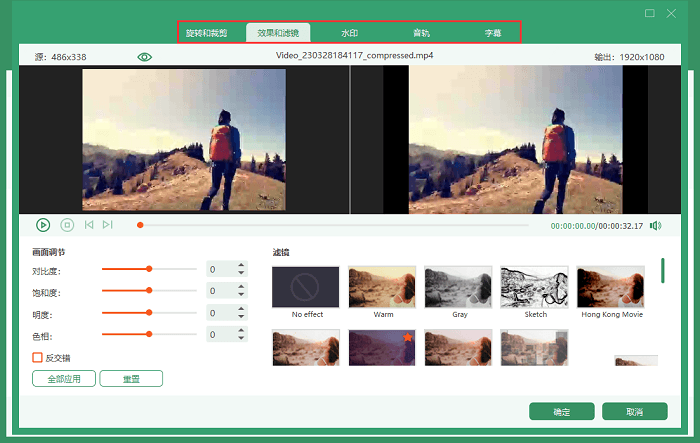700x443 pixels.
Task: Switch to the 水印 watermark tab
Action: (350, 33)
